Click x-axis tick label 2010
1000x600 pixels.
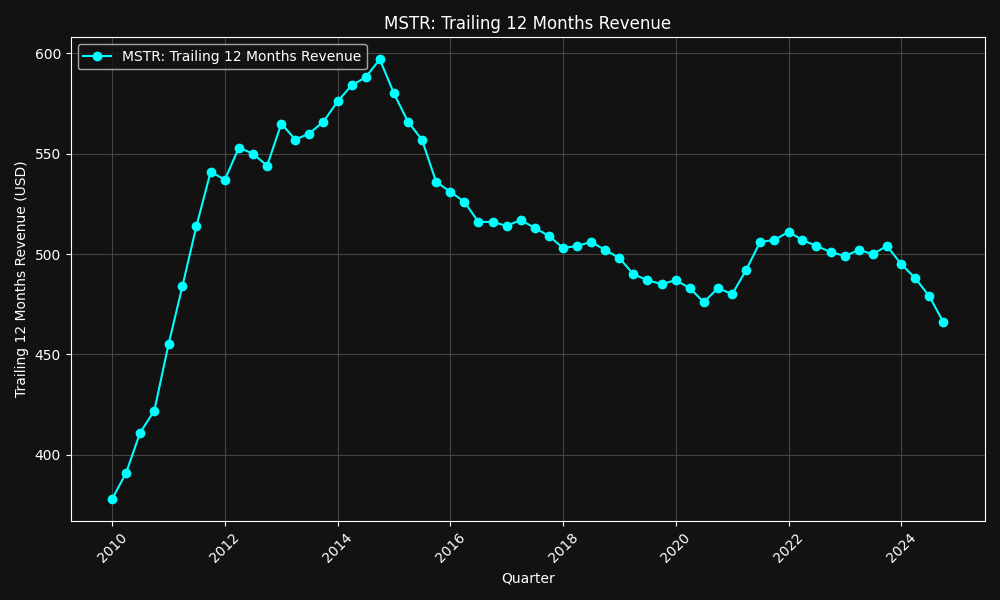(112, 548)
